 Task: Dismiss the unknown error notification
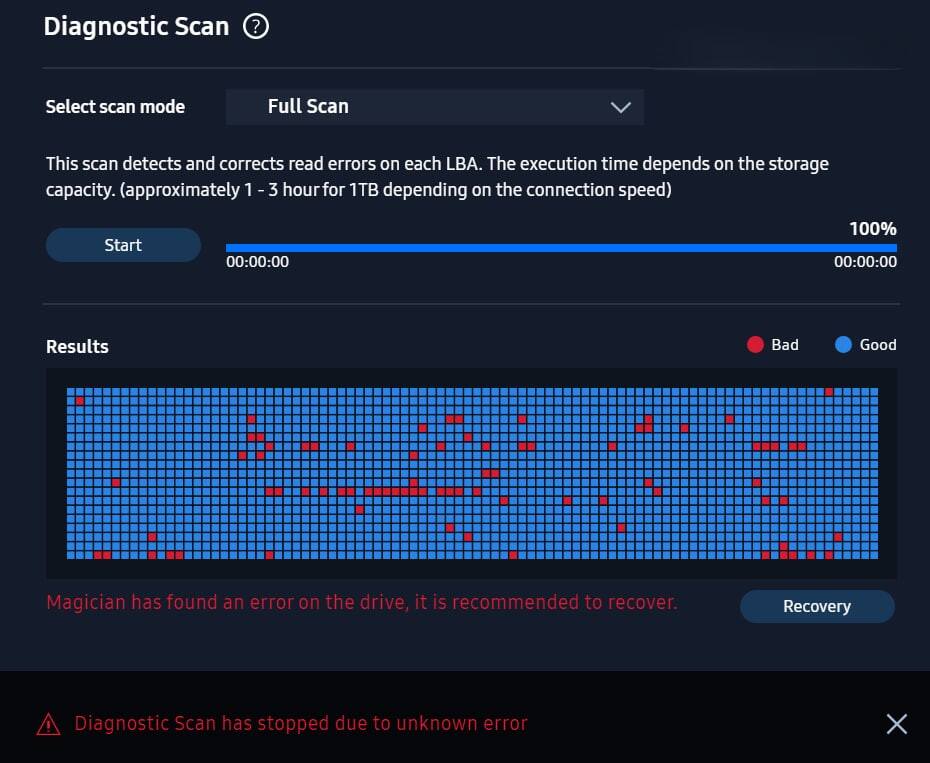pyautogui.click(x=896, y=724)
